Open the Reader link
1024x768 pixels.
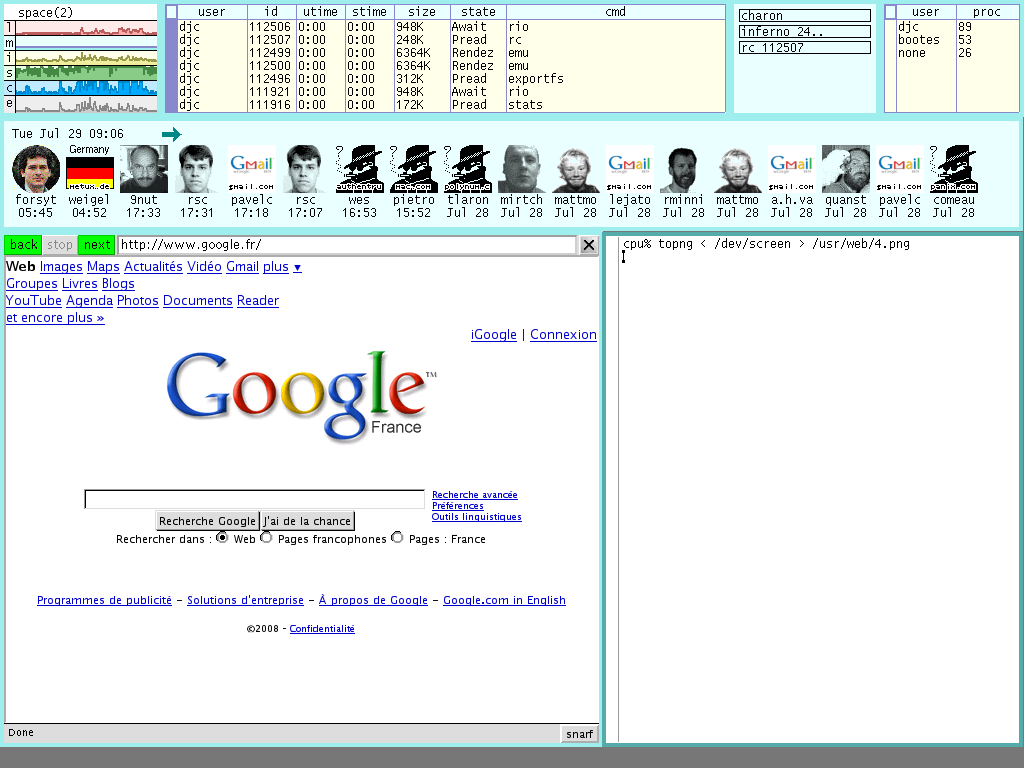258,301
